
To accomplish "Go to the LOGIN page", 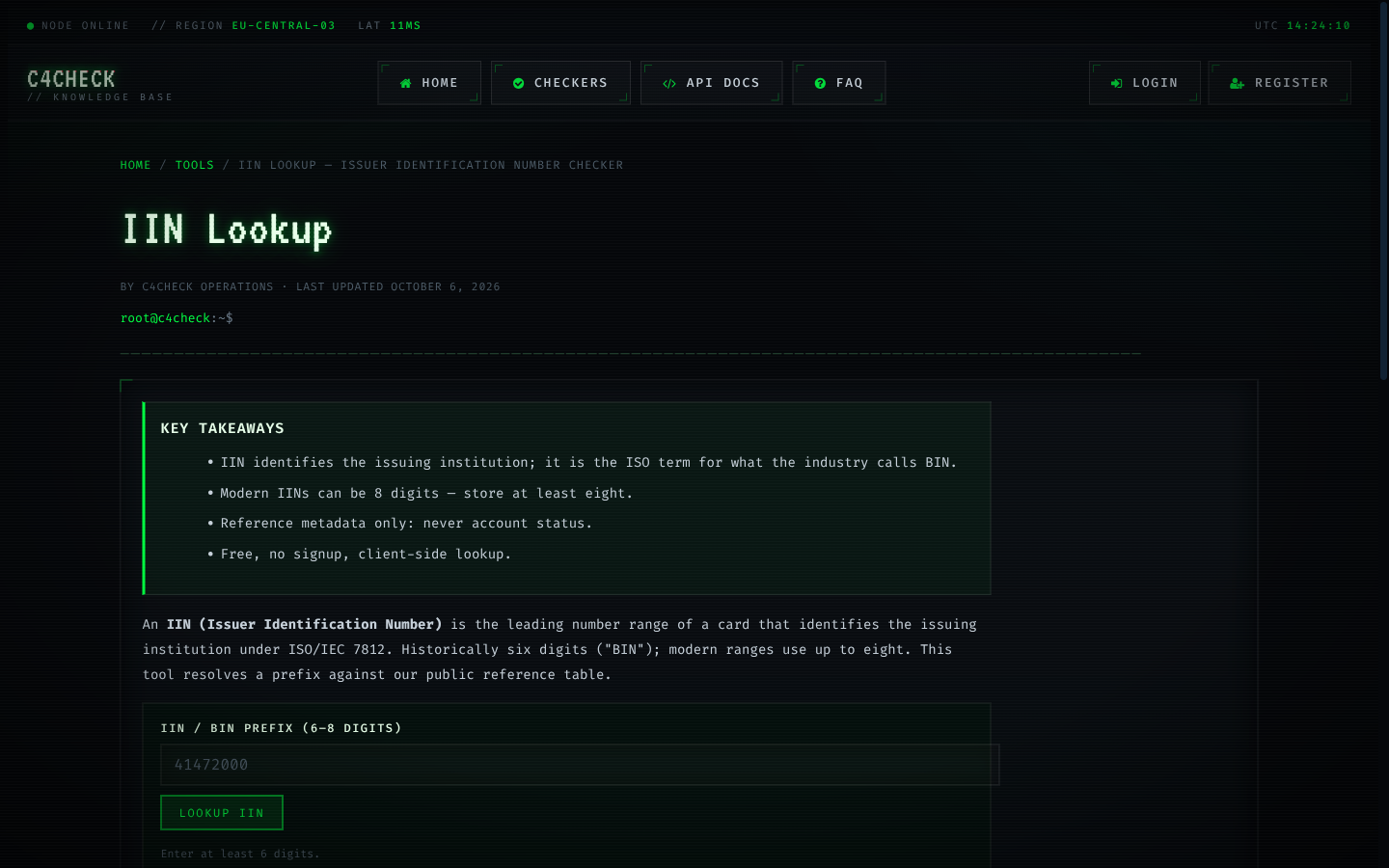I will 1145,83.
